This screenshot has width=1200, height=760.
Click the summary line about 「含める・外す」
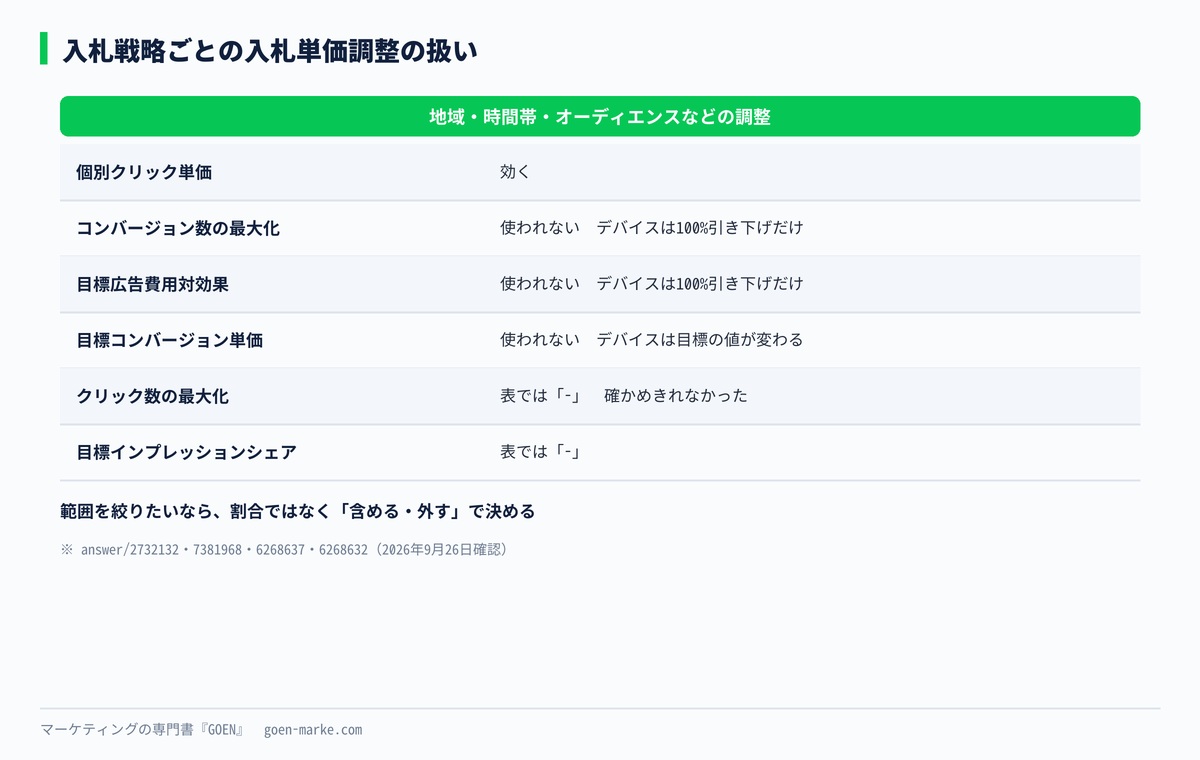(298, 512)
